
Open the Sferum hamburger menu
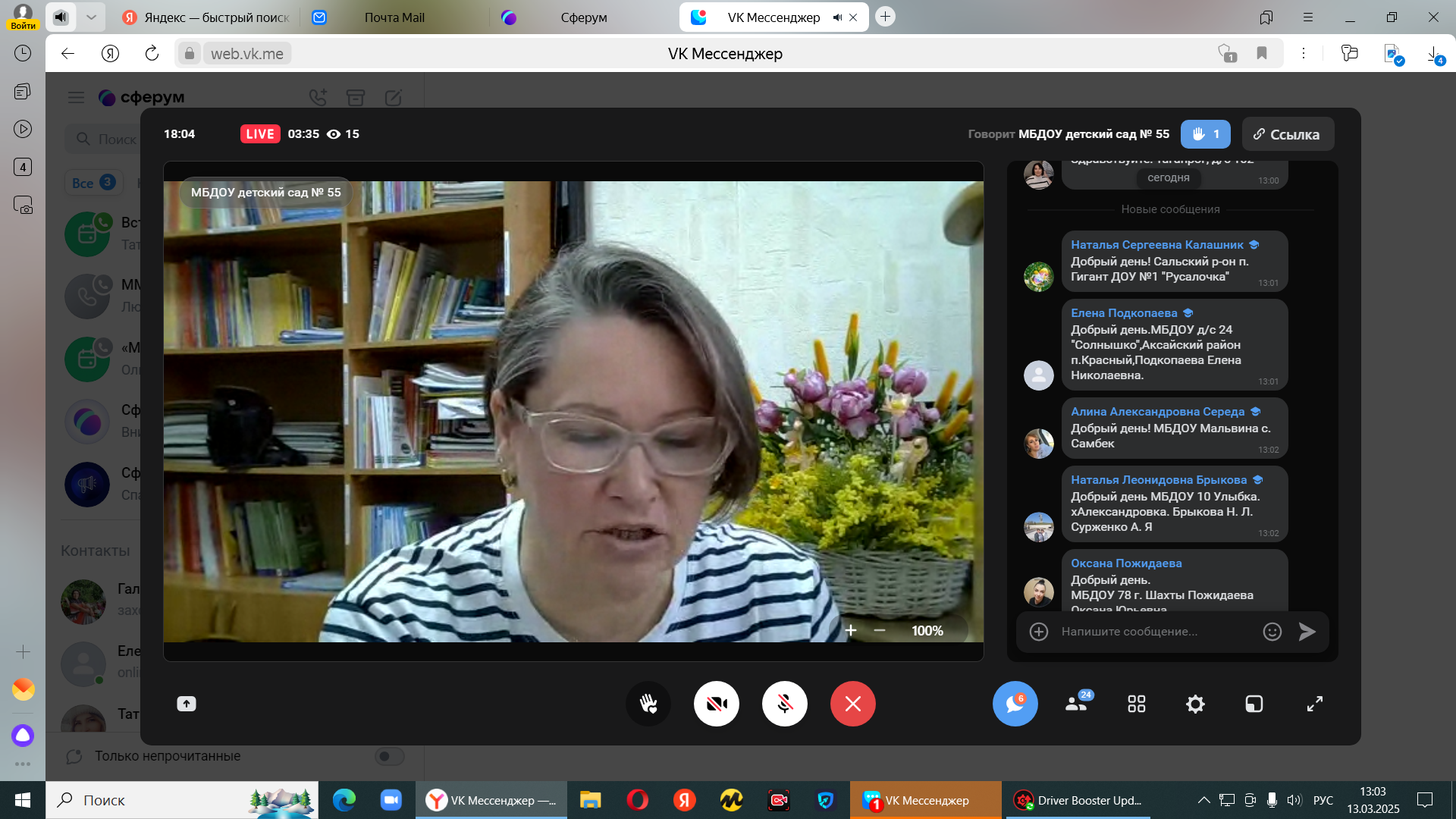[76, 97]
